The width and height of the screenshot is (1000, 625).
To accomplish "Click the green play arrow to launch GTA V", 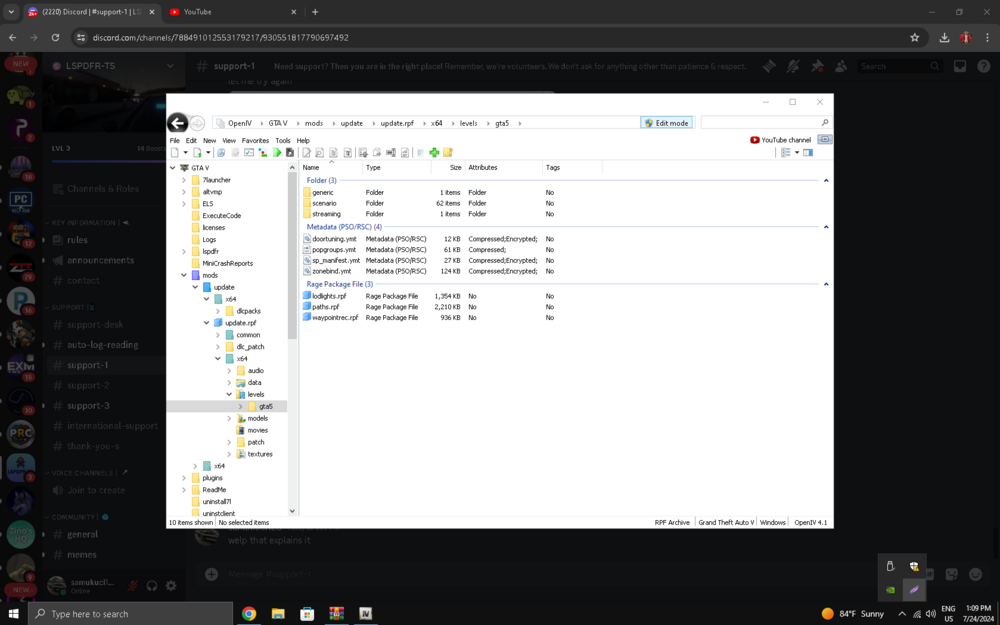I will [278, 152].
